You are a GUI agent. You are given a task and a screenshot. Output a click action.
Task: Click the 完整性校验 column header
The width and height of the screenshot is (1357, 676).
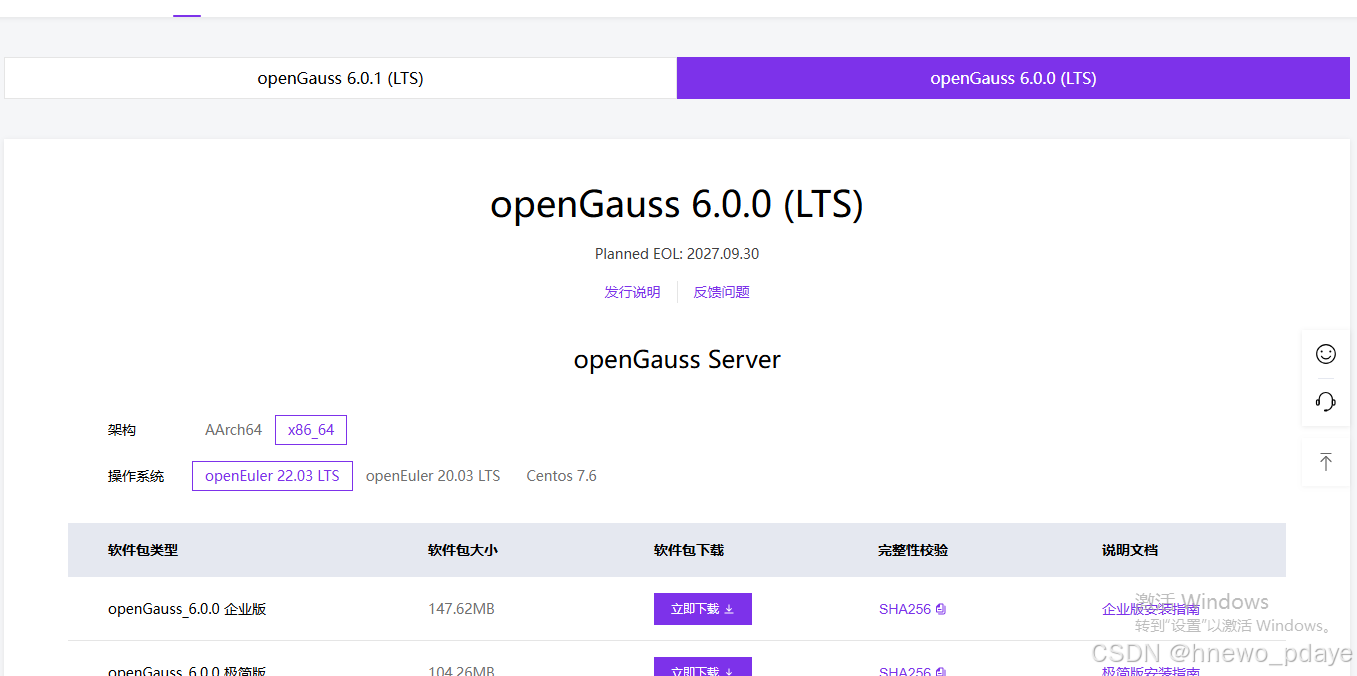[x=913, y=550]
